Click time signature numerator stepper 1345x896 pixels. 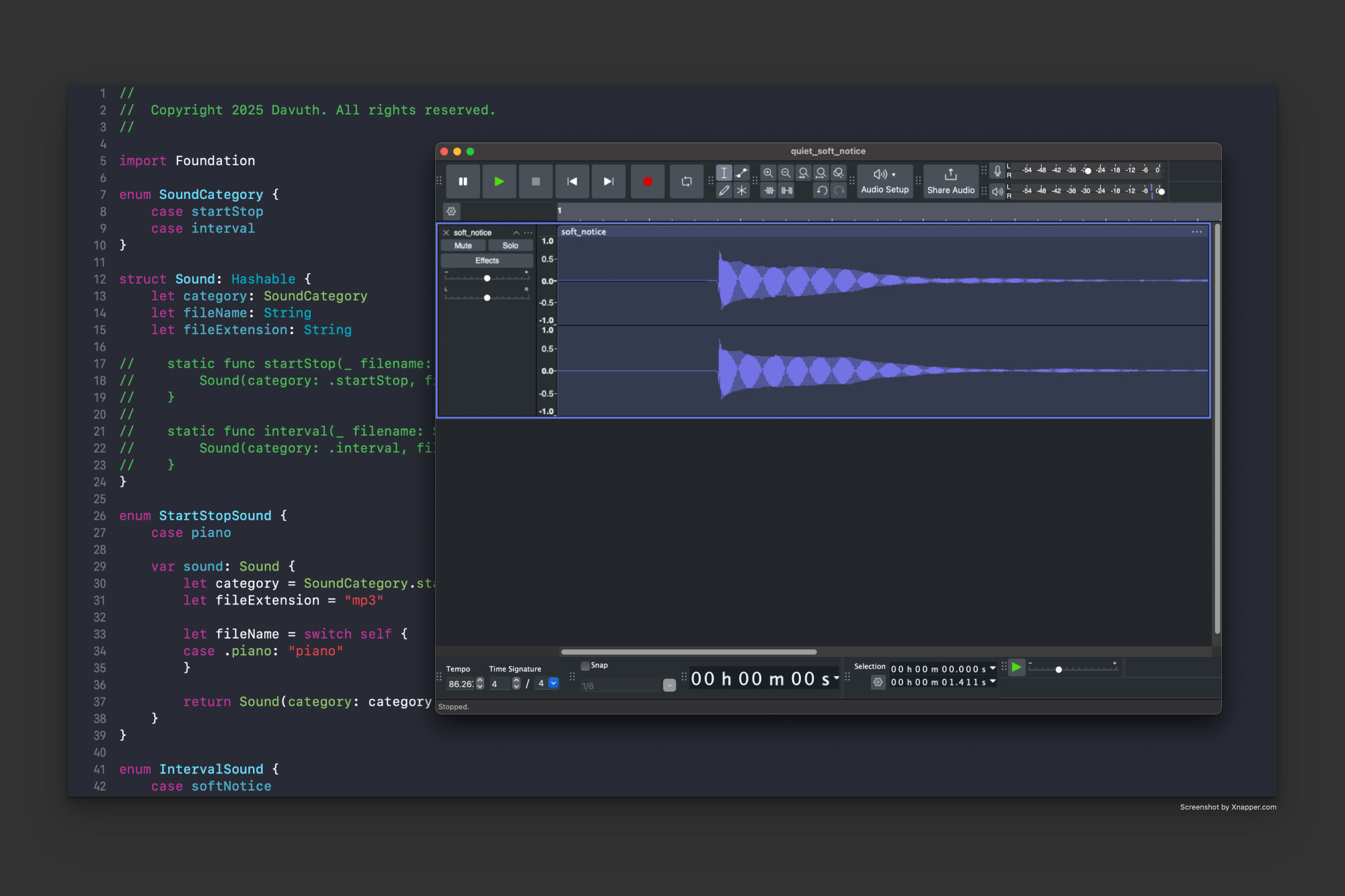[x=516, y=684]
